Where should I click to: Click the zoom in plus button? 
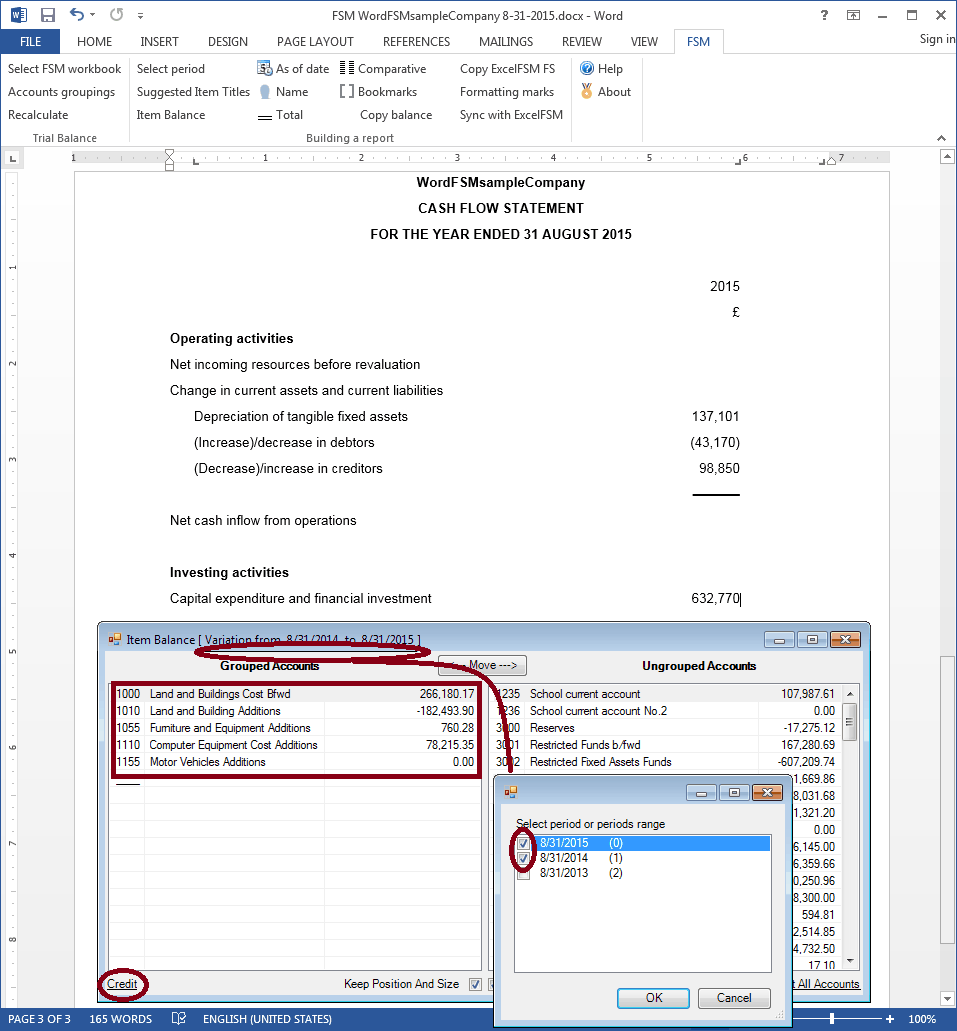coord(890,1019)
